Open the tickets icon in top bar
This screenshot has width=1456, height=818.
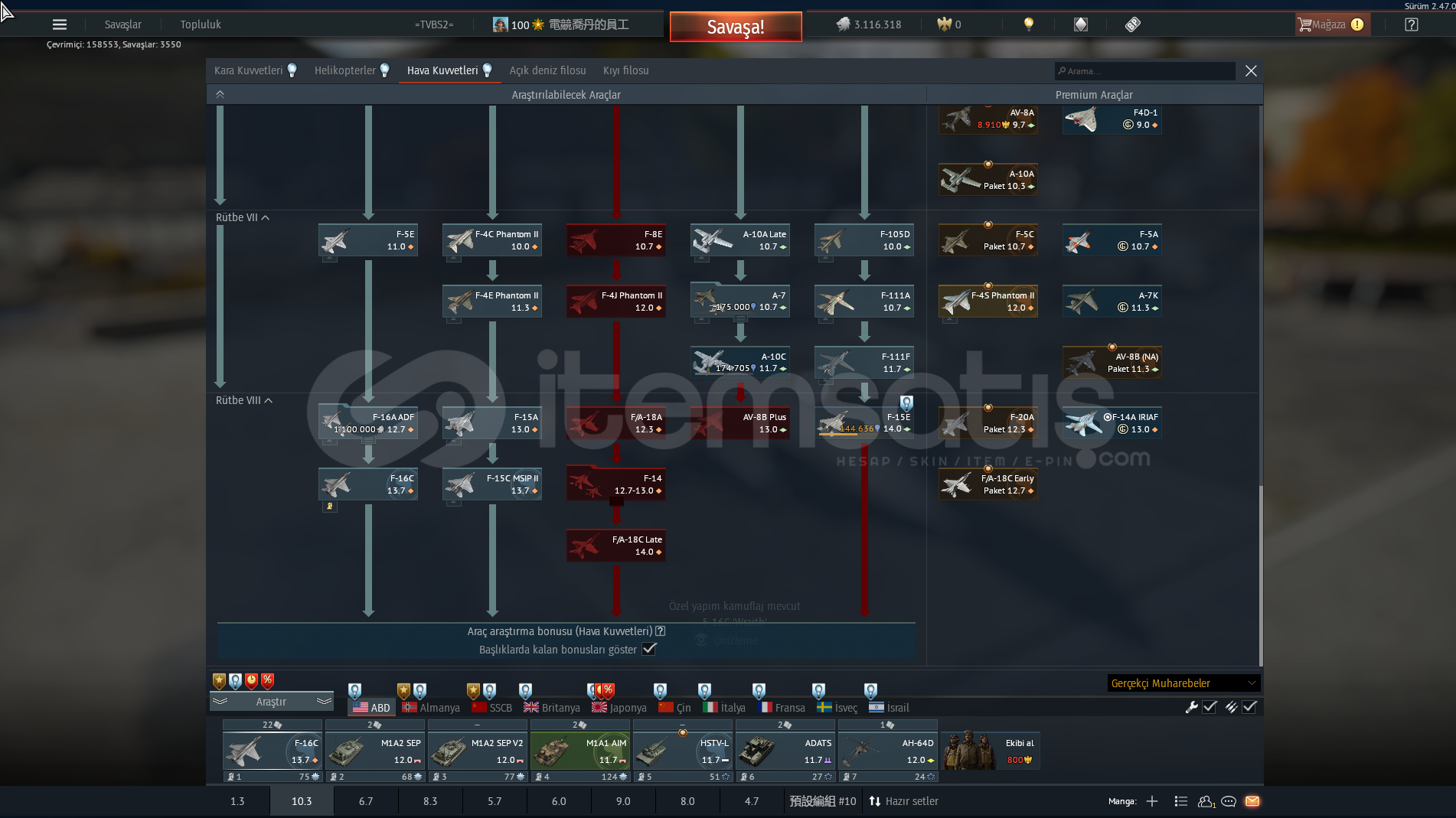tap(1133, 24)
